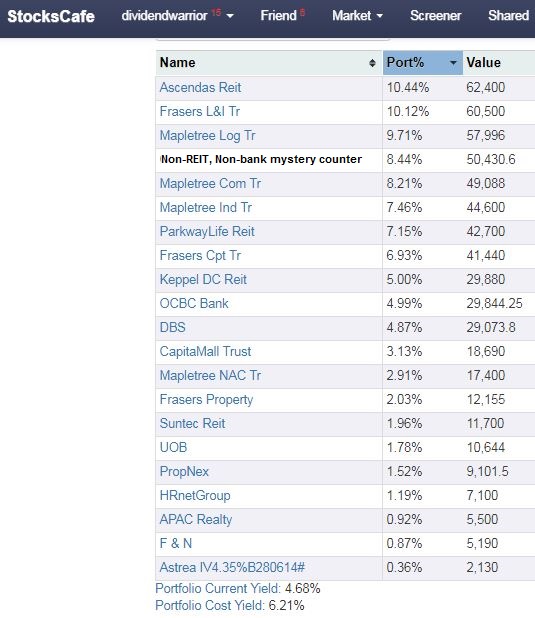Open the Screener page

[435, 16]
